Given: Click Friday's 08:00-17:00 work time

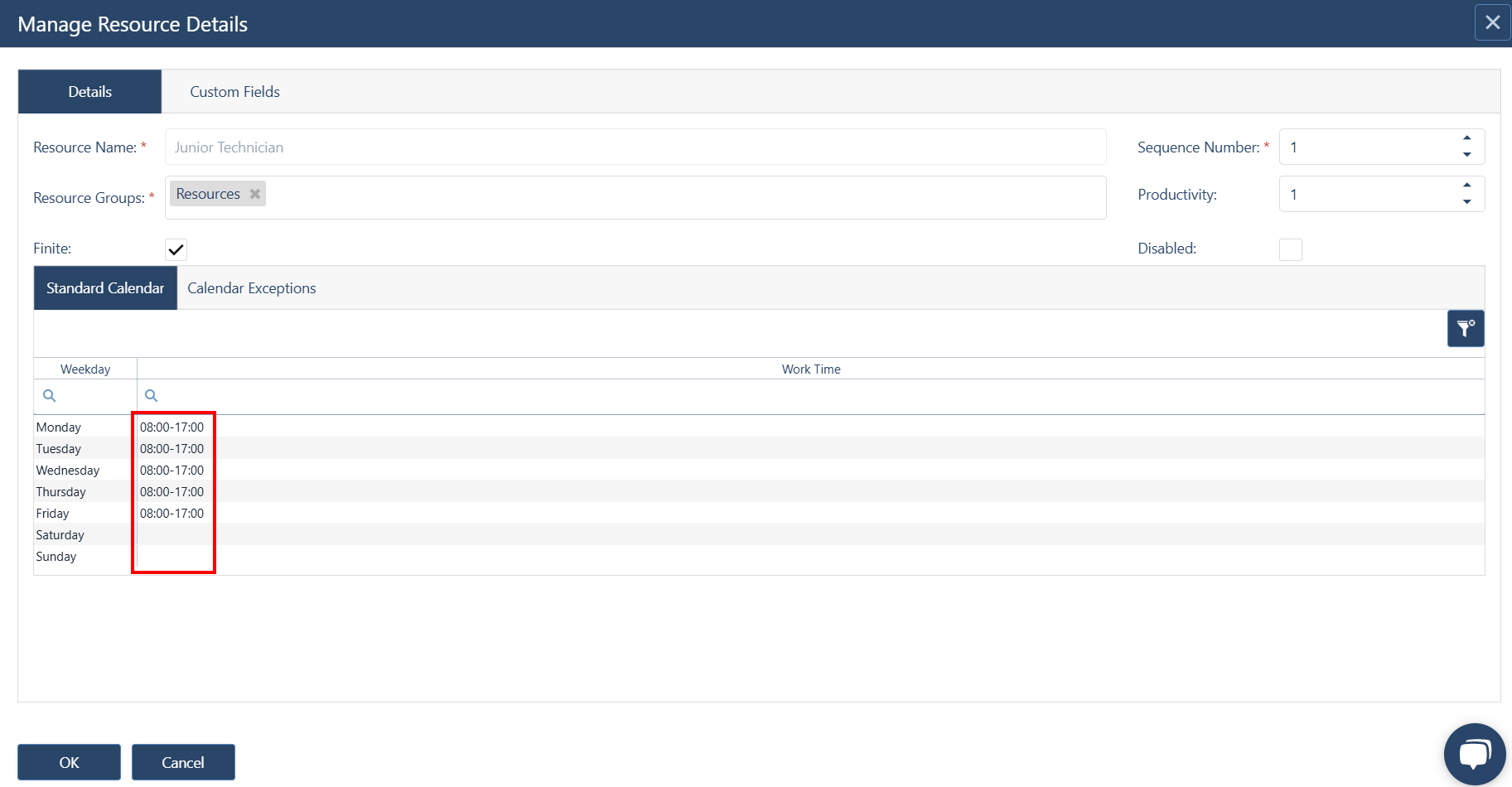Looking at the screenshot, I should pos(171,514).
